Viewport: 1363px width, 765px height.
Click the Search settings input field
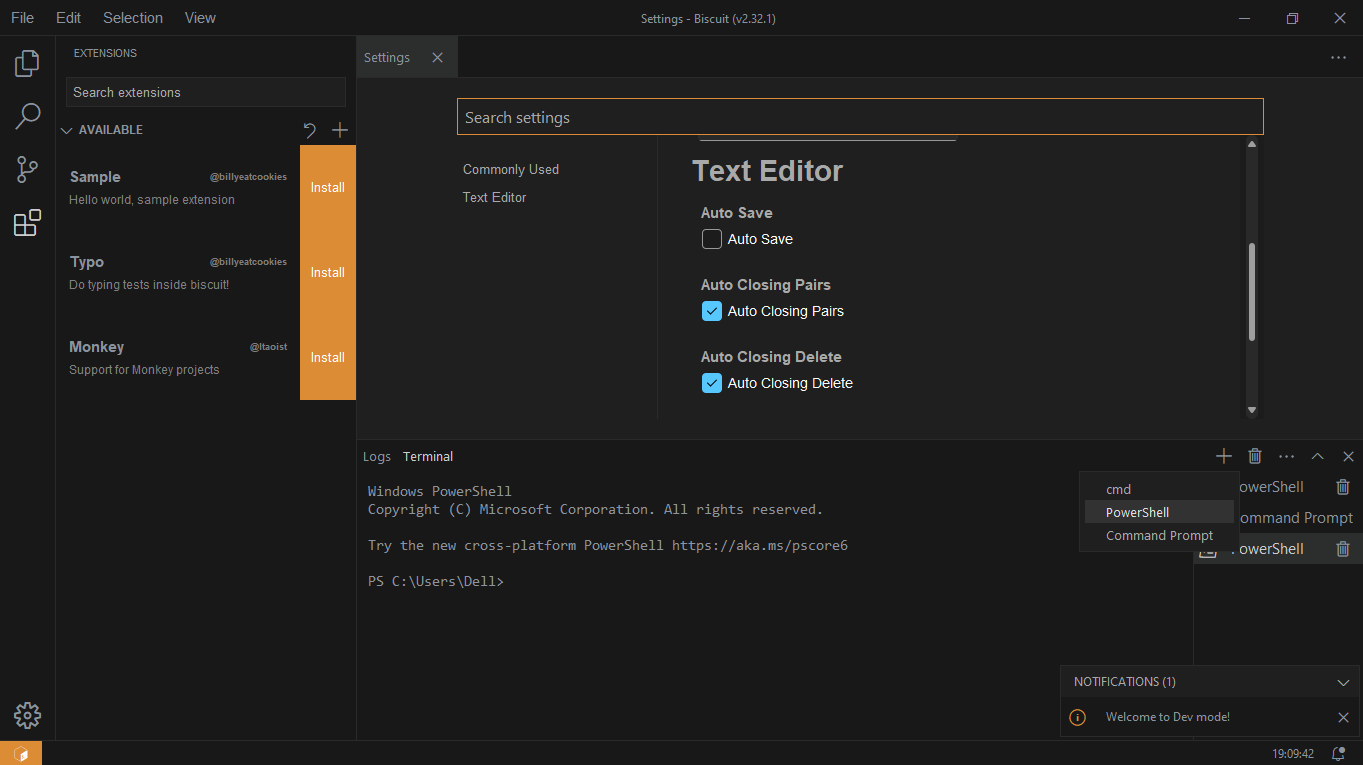pos(860,116)
